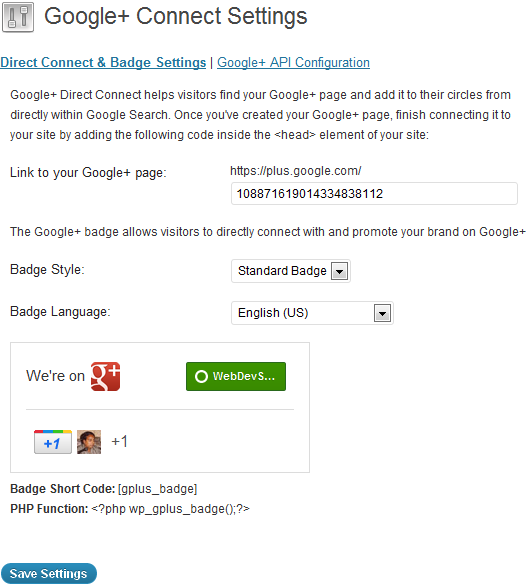This screenshot has height=586, width=527.
Task: Click the wp_gplus_badge PHP function text
Action: point(170,509)
